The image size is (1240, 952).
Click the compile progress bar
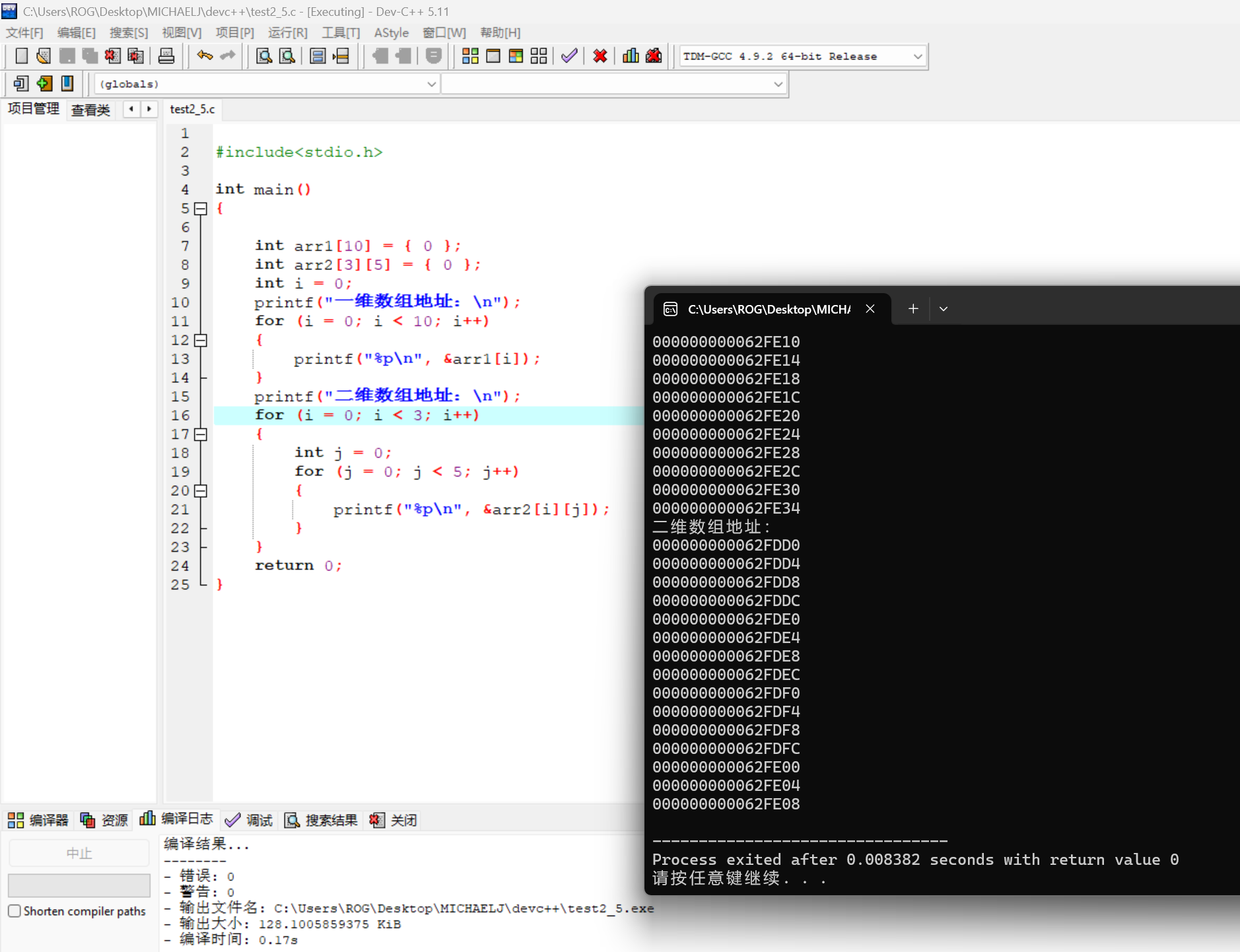(x=79, y=885)
